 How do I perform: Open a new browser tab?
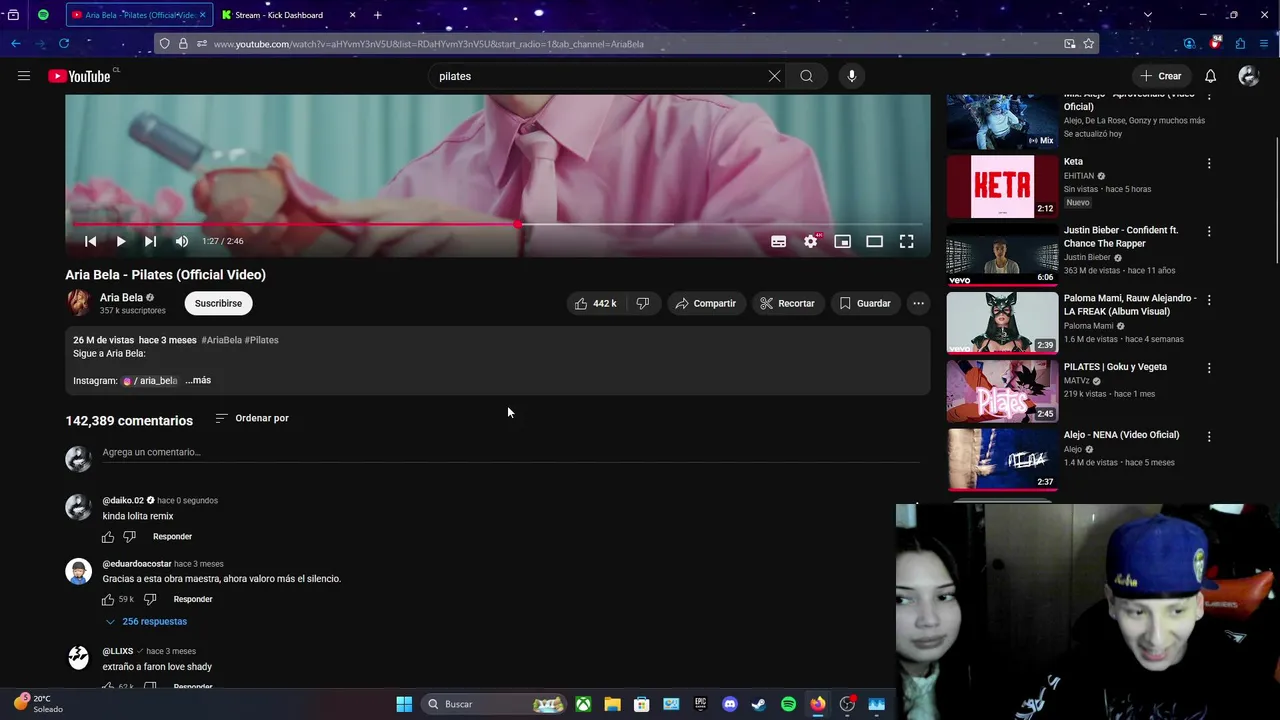pyautogui.click(x=377, y=15)
